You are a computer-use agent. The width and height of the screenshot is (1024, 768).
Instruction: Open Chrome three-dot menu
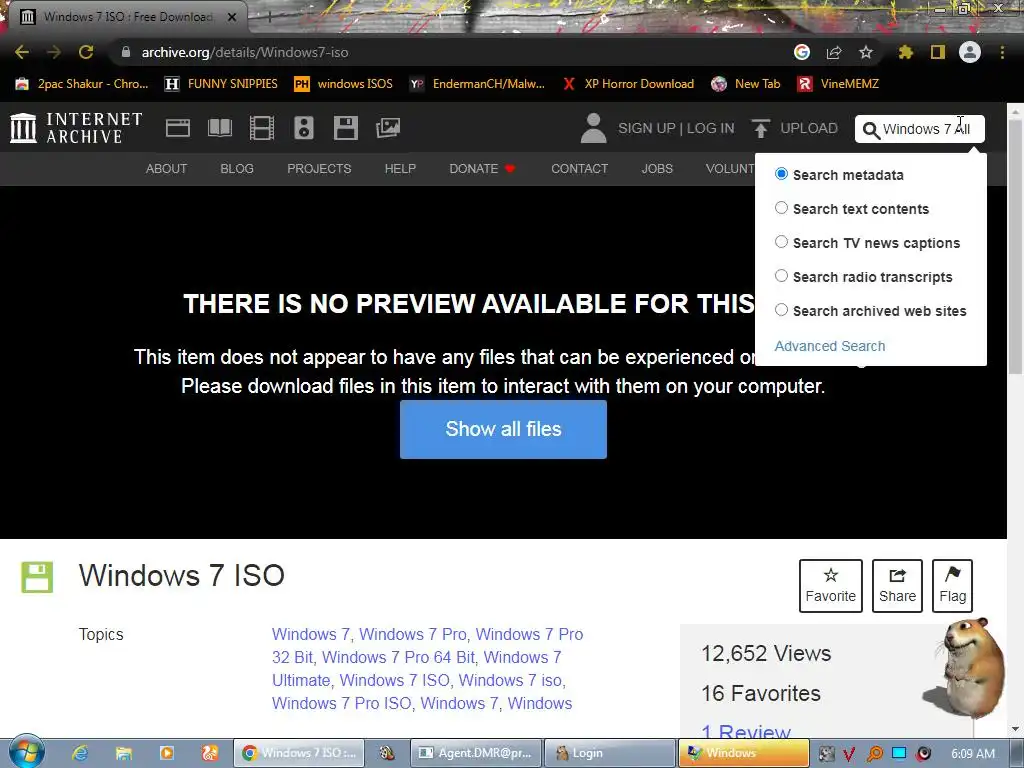tap(1002, 52)
